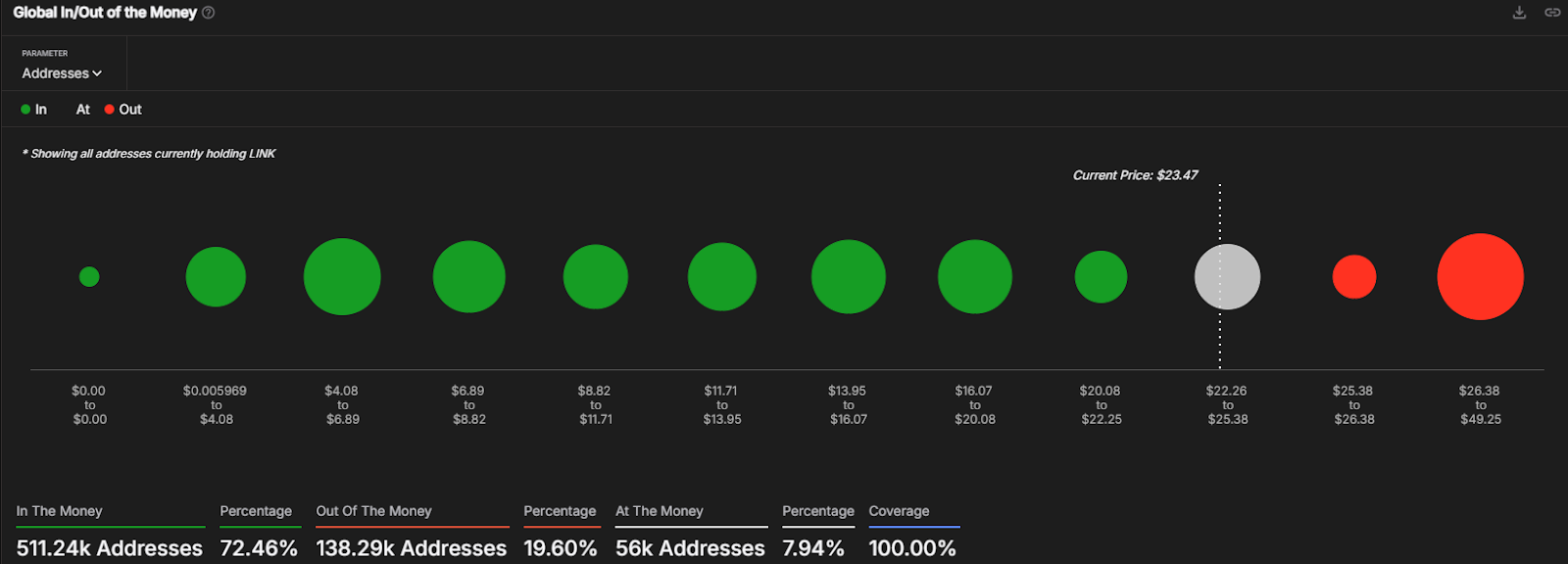Click the $16.07 to $20.08 axis label

(x=975, y=404)
